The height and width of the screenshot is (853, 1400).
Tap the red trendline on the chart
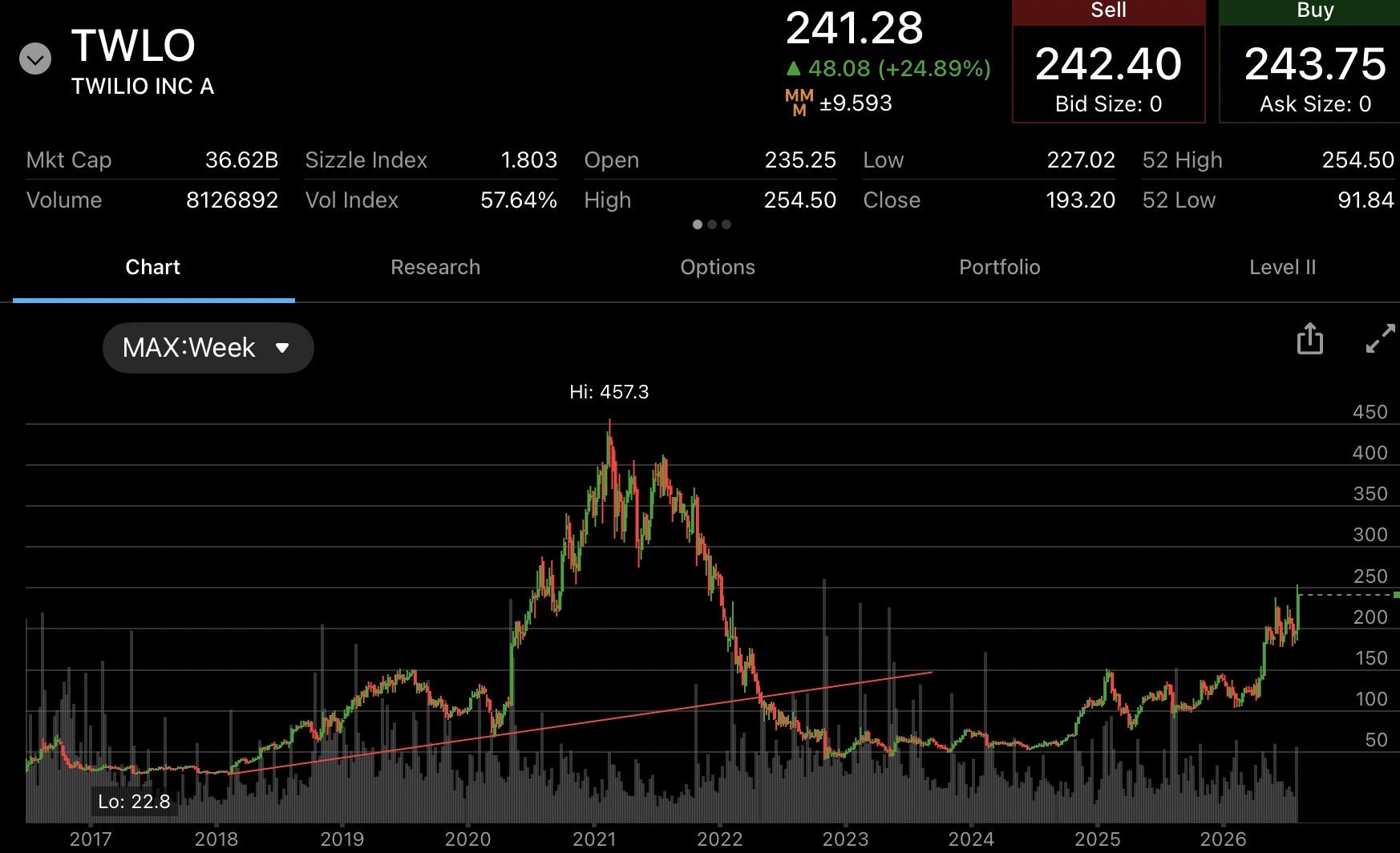point(581,723)
